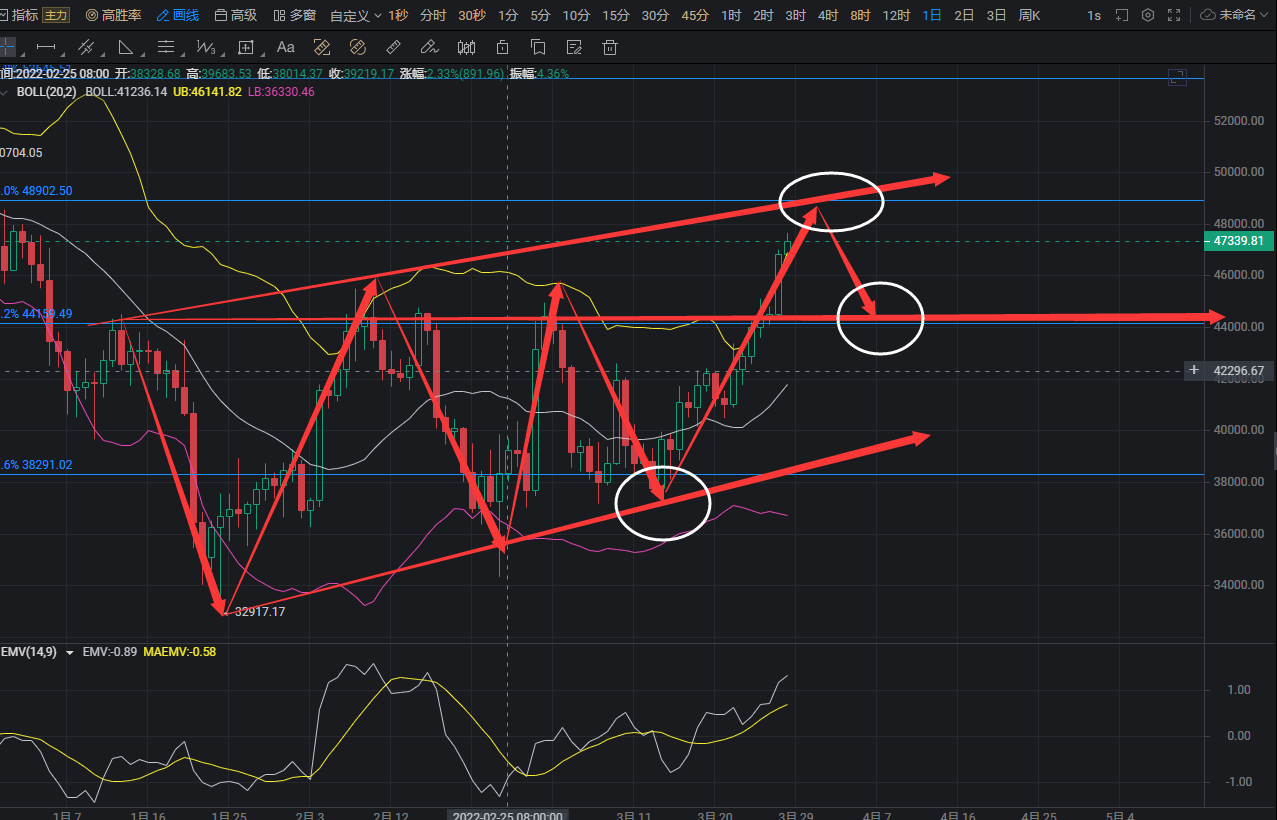Switch to the 分时 timeframe
The width and height of the screenshot is (1277, 820).
[x=433, y=15]
